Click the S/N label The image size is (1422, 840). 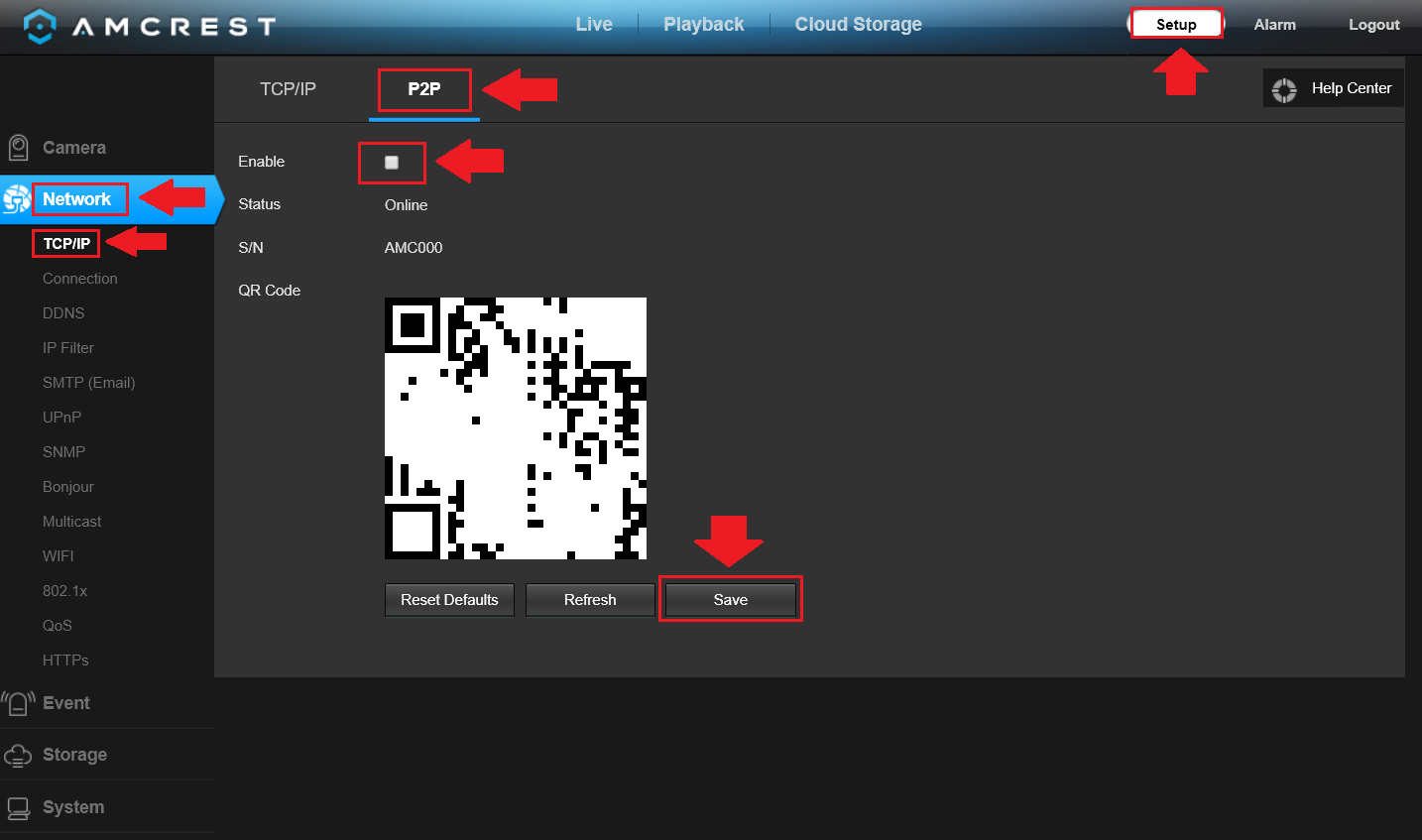[251, 248]
